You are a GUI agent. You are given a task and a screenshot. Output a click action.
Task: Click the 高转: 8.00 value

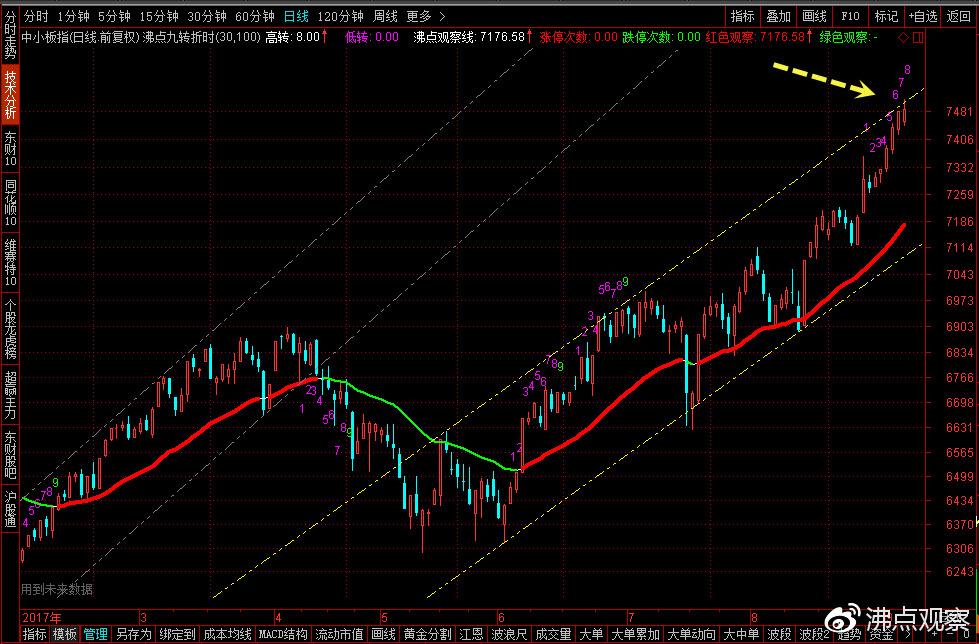pyautogui.click(x=292, y=37)
